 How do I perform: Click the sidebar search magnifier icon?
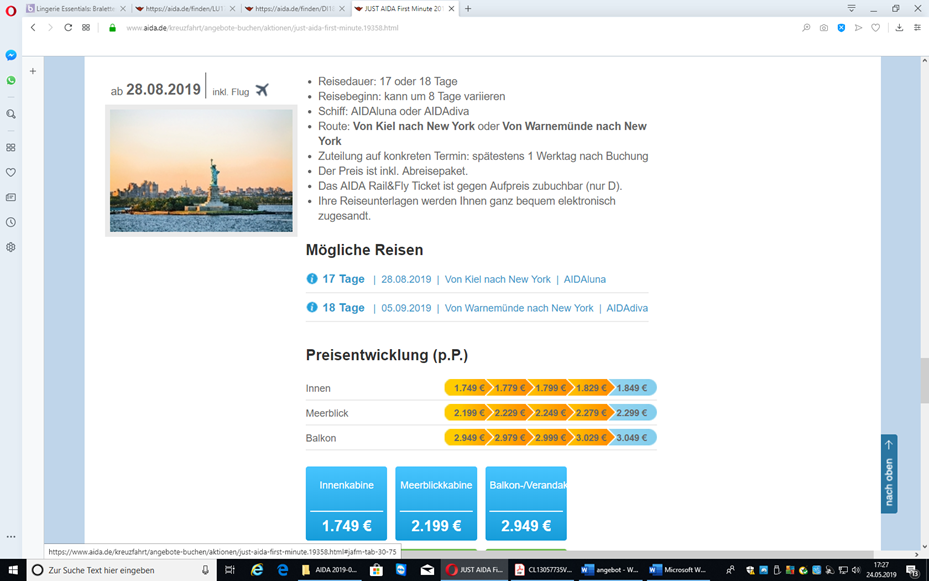point(11,114)
